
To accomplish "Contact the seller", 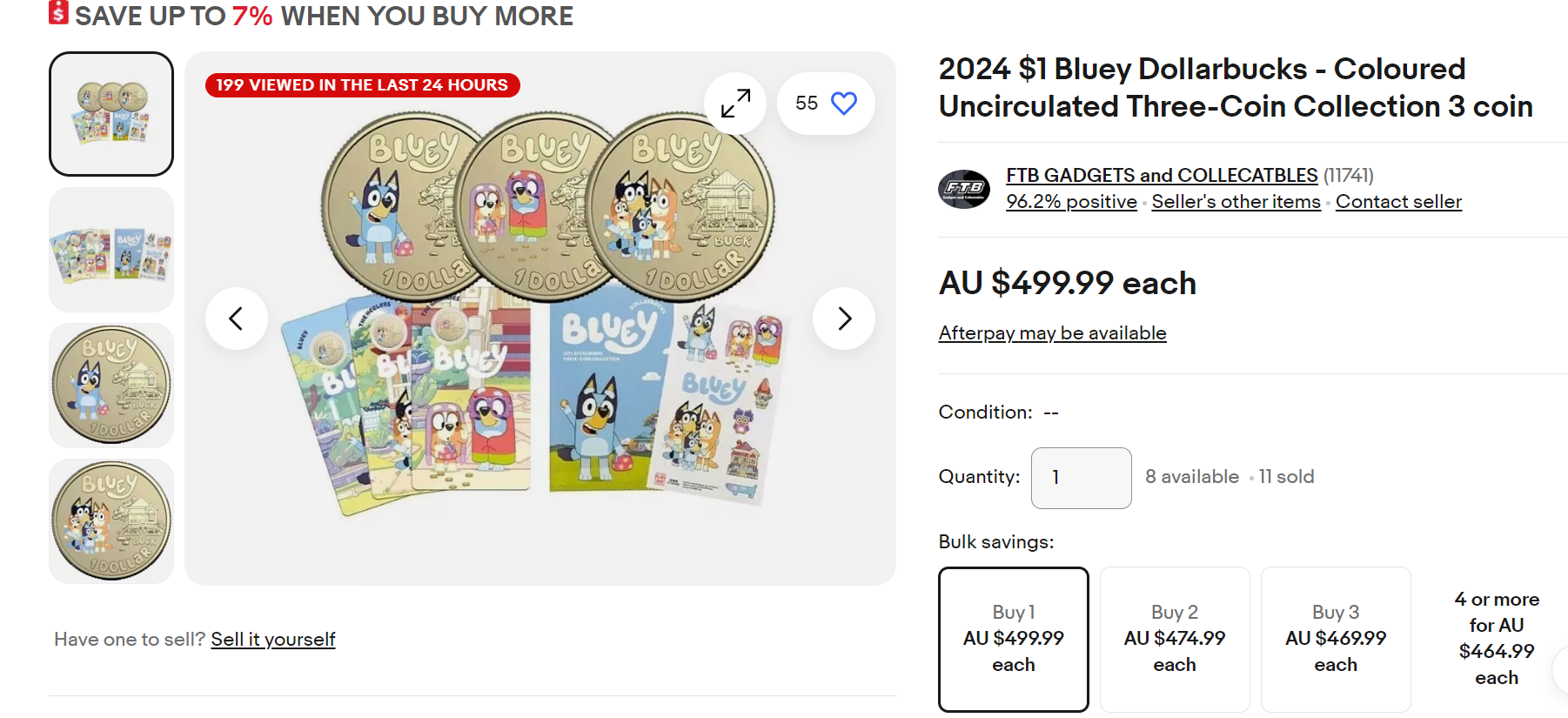I will (1398, 201).
